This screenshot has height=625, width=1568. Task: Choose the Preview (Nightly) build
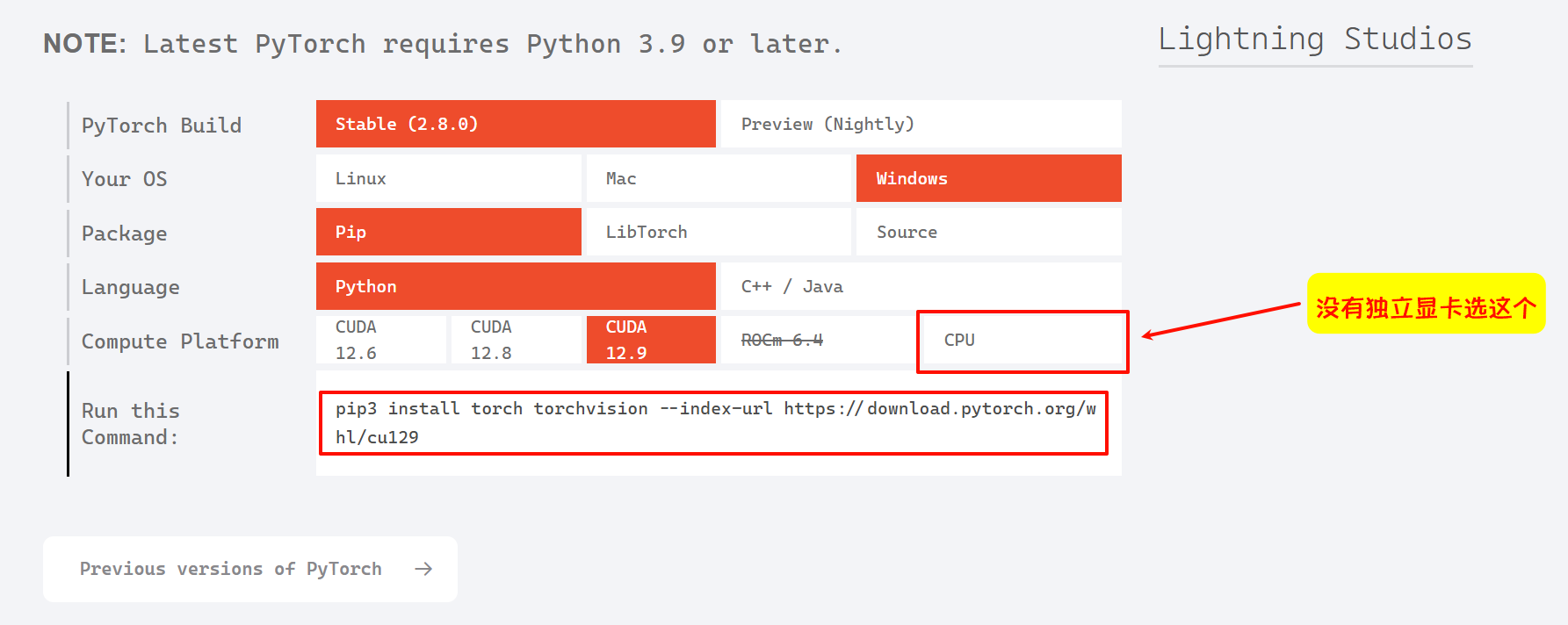pyautogui.click(x=920, y=124)
